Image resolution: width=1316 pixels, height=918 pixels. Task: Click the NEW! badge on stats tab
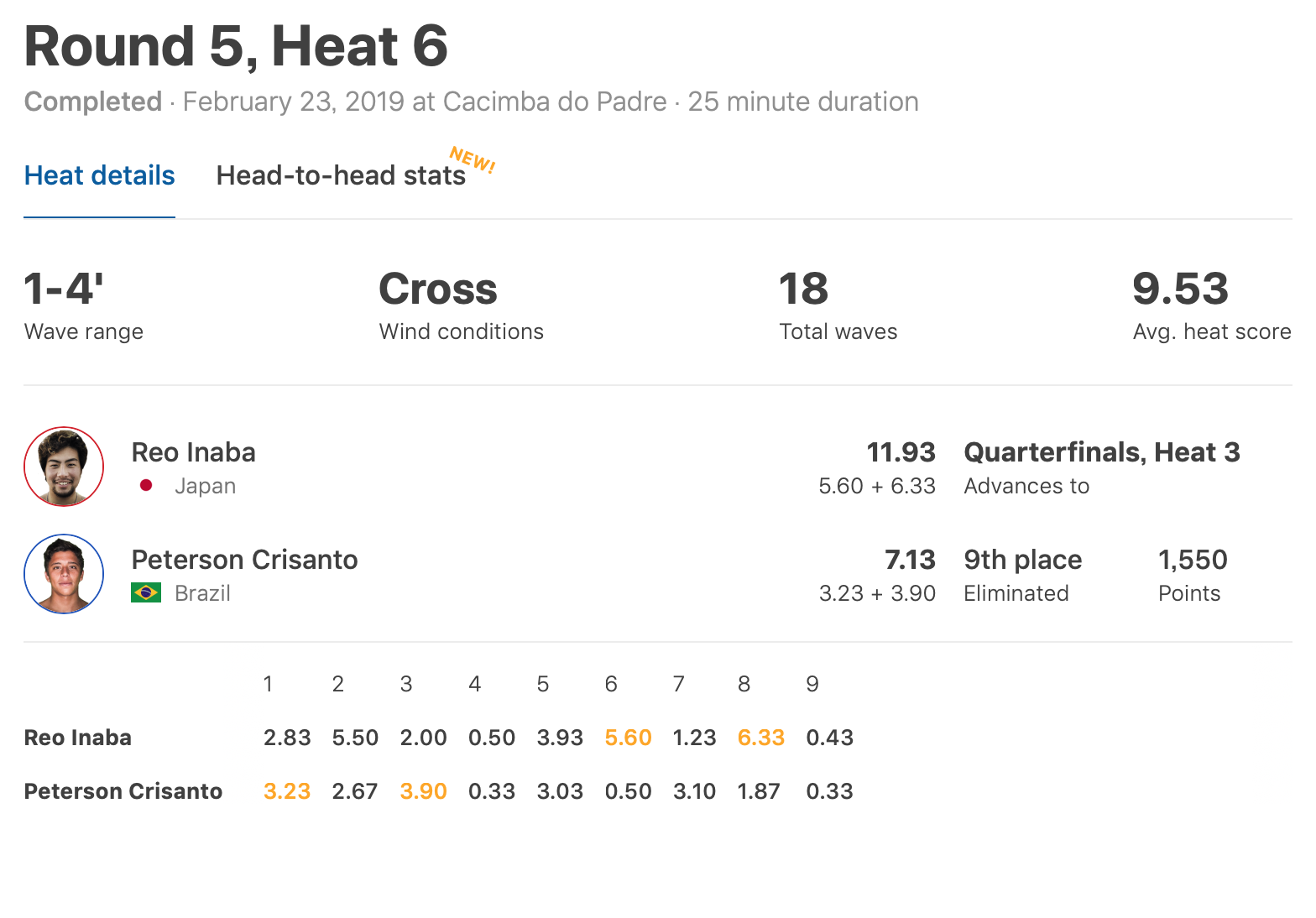coord(473,159)
